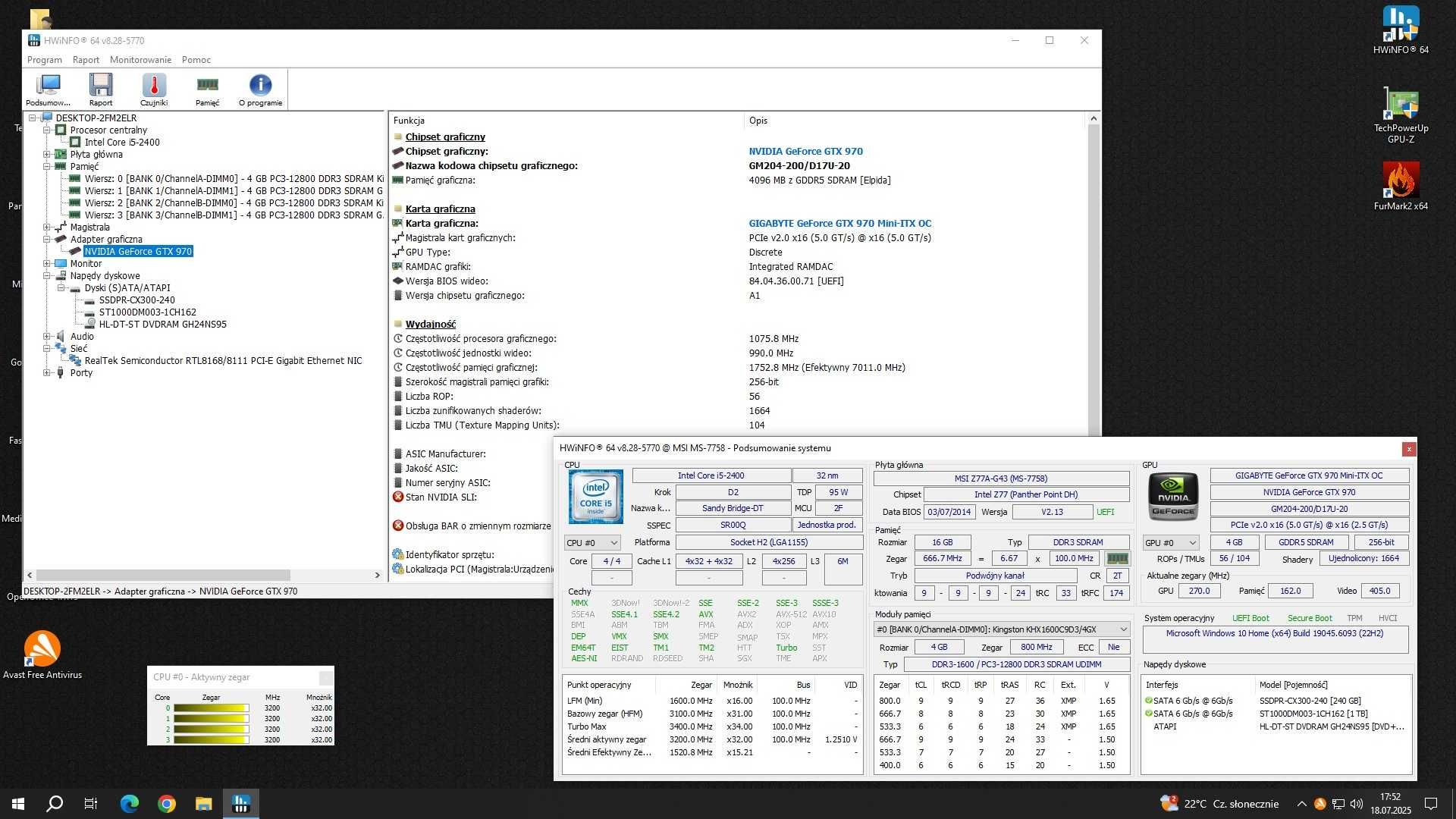Image resolution: width=1456 pixels, height=819 pixels.
Task: Open the Podsumowanie toolbar icon
Action: tap(48, 89)
